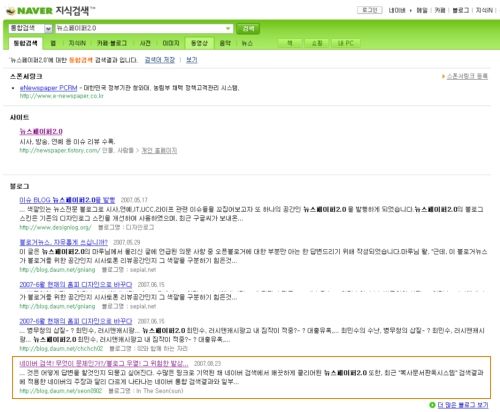Click the NAVER 지식검색 logo
The width and height of the screenshot is (500, 412).
coord(50,10)
